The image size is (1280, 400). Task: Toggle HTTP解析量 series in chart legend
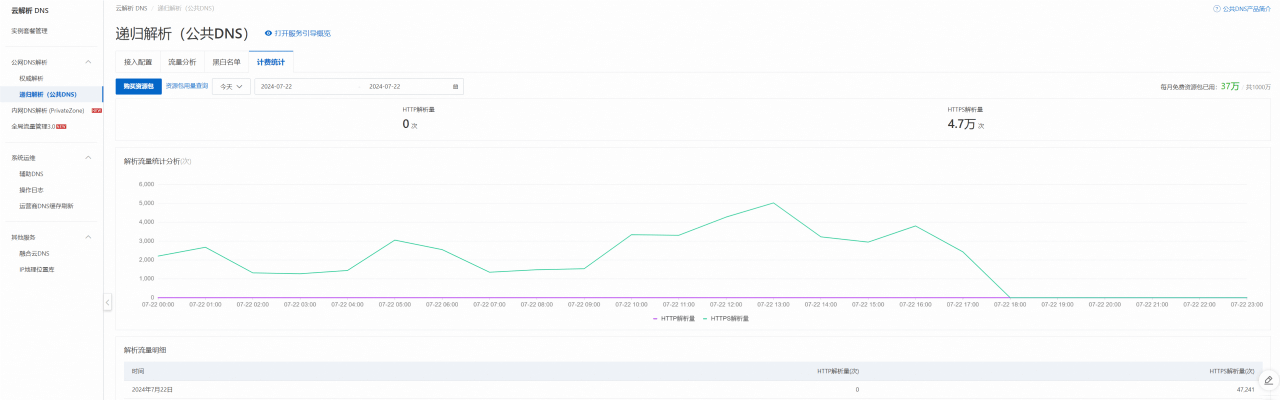672,318
